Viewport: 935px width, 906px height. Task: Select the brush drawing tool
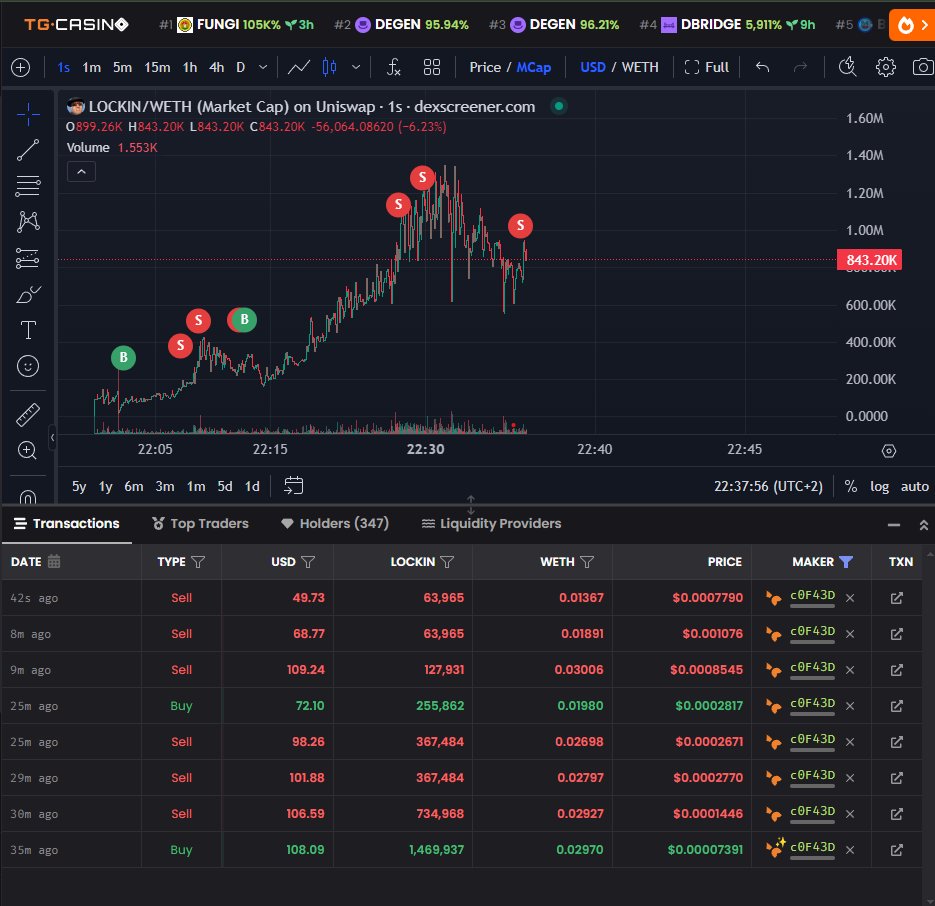[27, 294]
